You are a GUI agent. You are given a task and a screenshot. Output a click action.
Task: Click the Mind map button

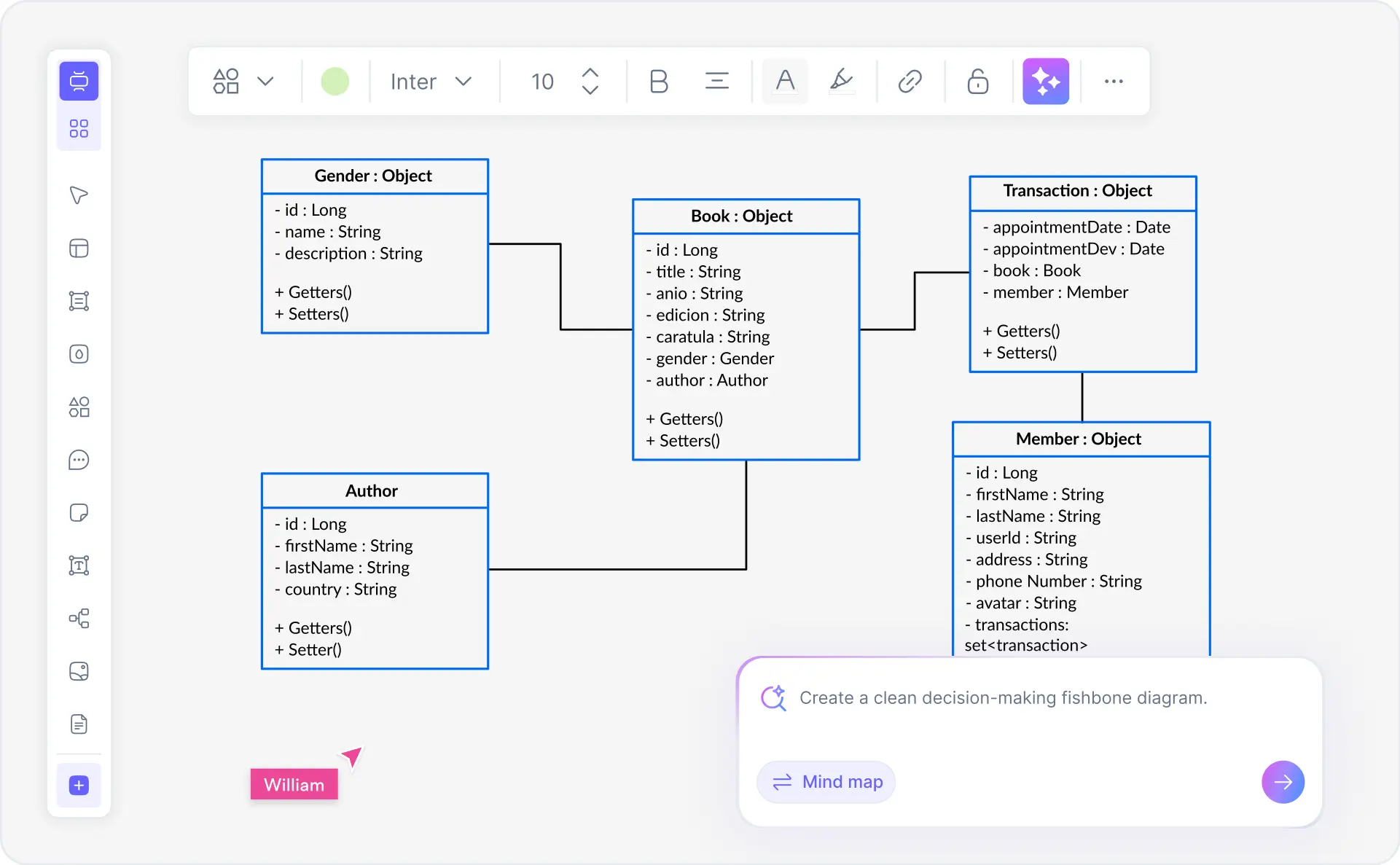[826, 781]
